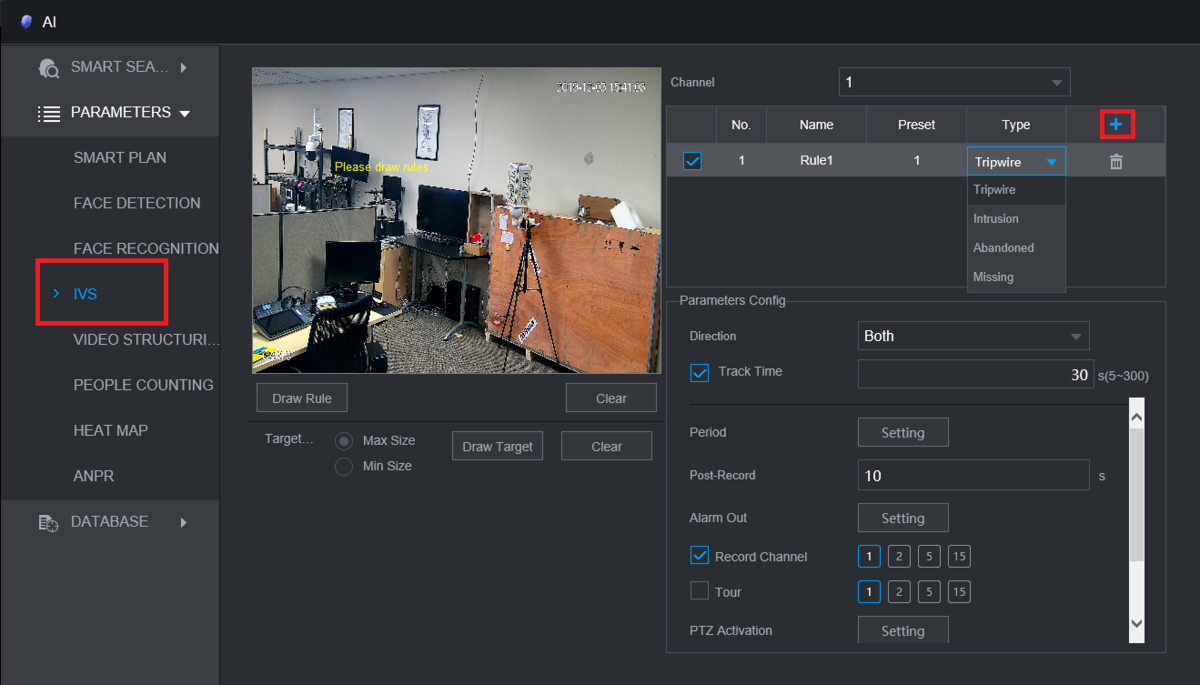The height and width of the screenshot is (685, 1200).
Task: Click the Smart Search magnifier icon
Action: coord(48,68)
